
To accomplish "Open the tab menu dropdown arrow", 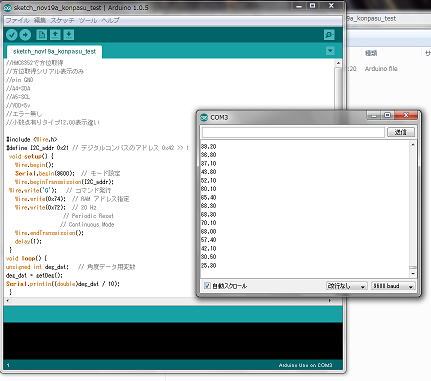I will [x=330, y=51].
